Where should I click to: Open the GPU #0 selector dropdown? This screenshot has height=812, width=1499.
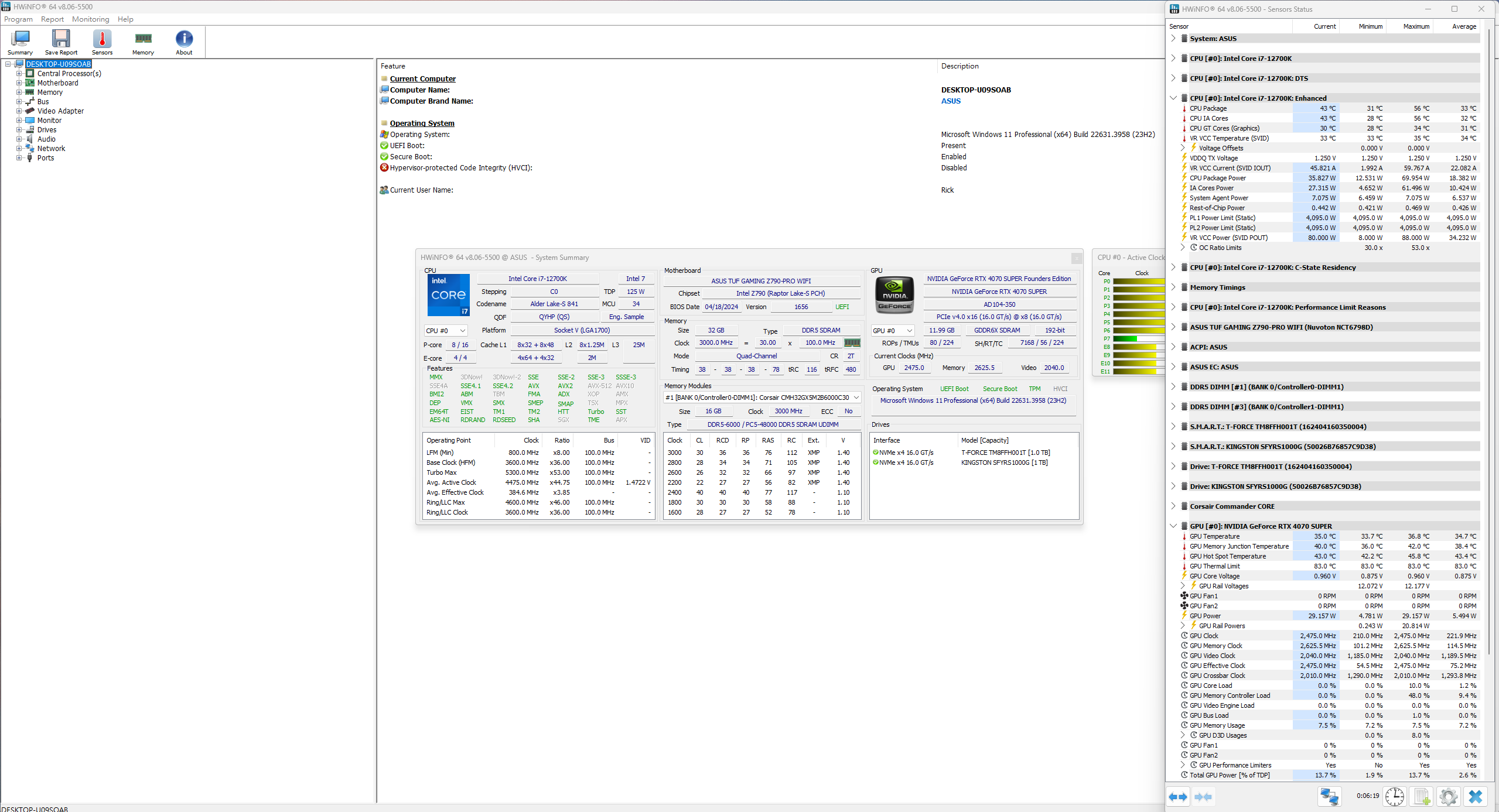pos(893,331)
